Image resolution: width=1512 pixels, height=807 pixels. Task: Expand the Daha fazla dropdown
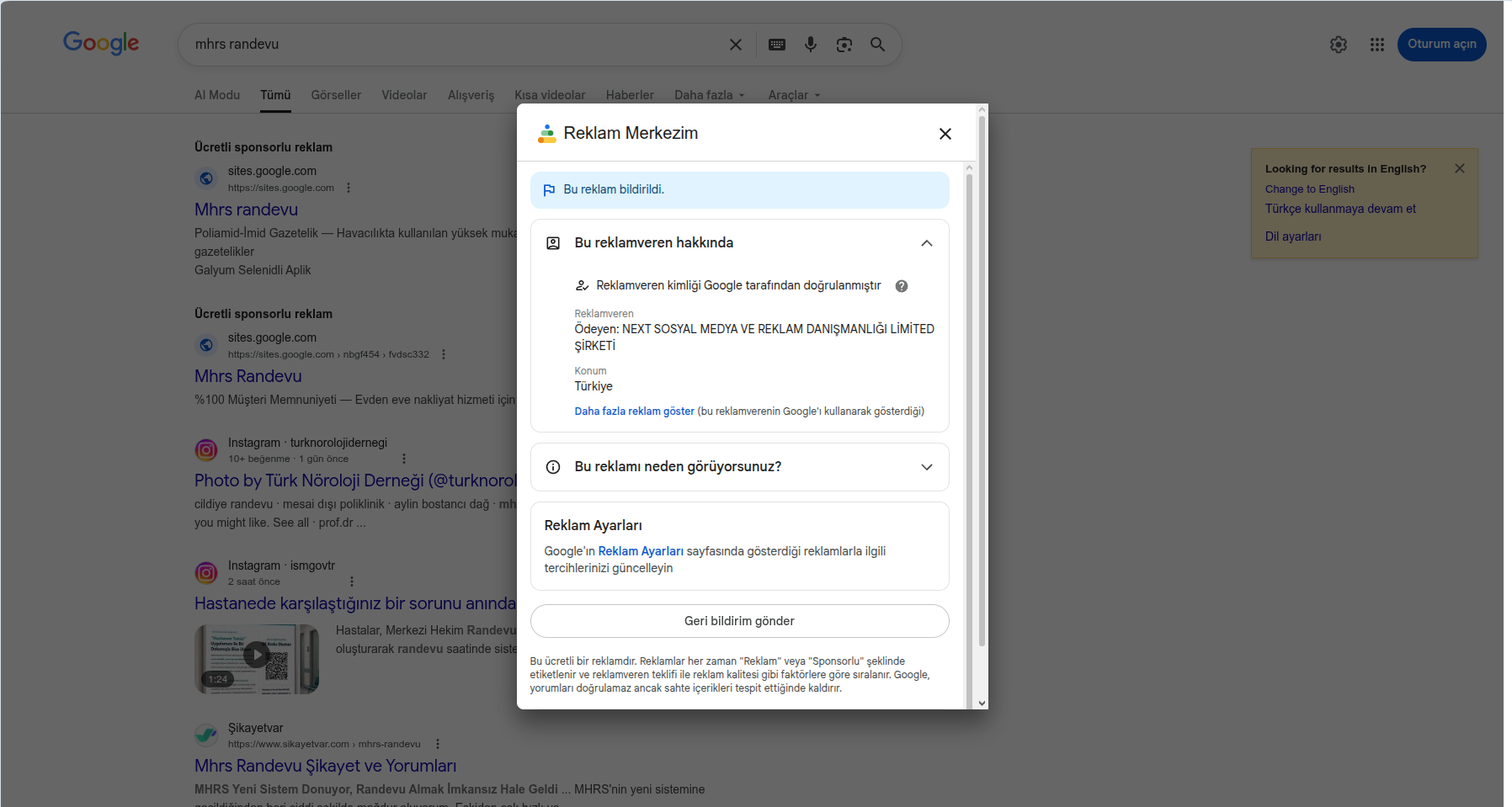pos(710,95)
